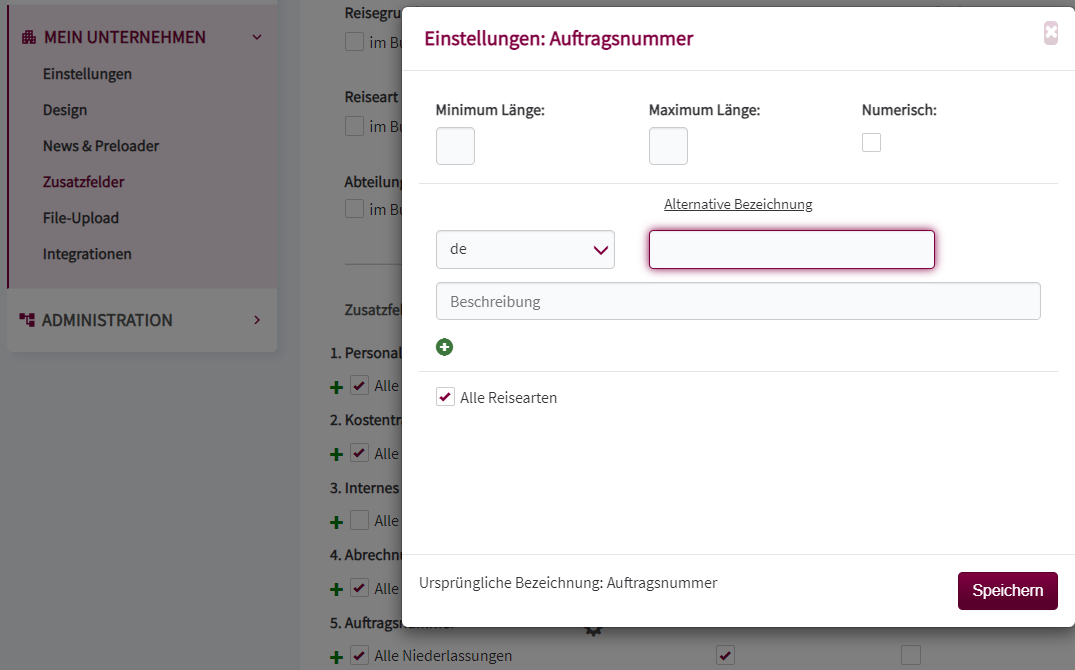Toggle the im B checkbox under Reiseart

point(354,126)
